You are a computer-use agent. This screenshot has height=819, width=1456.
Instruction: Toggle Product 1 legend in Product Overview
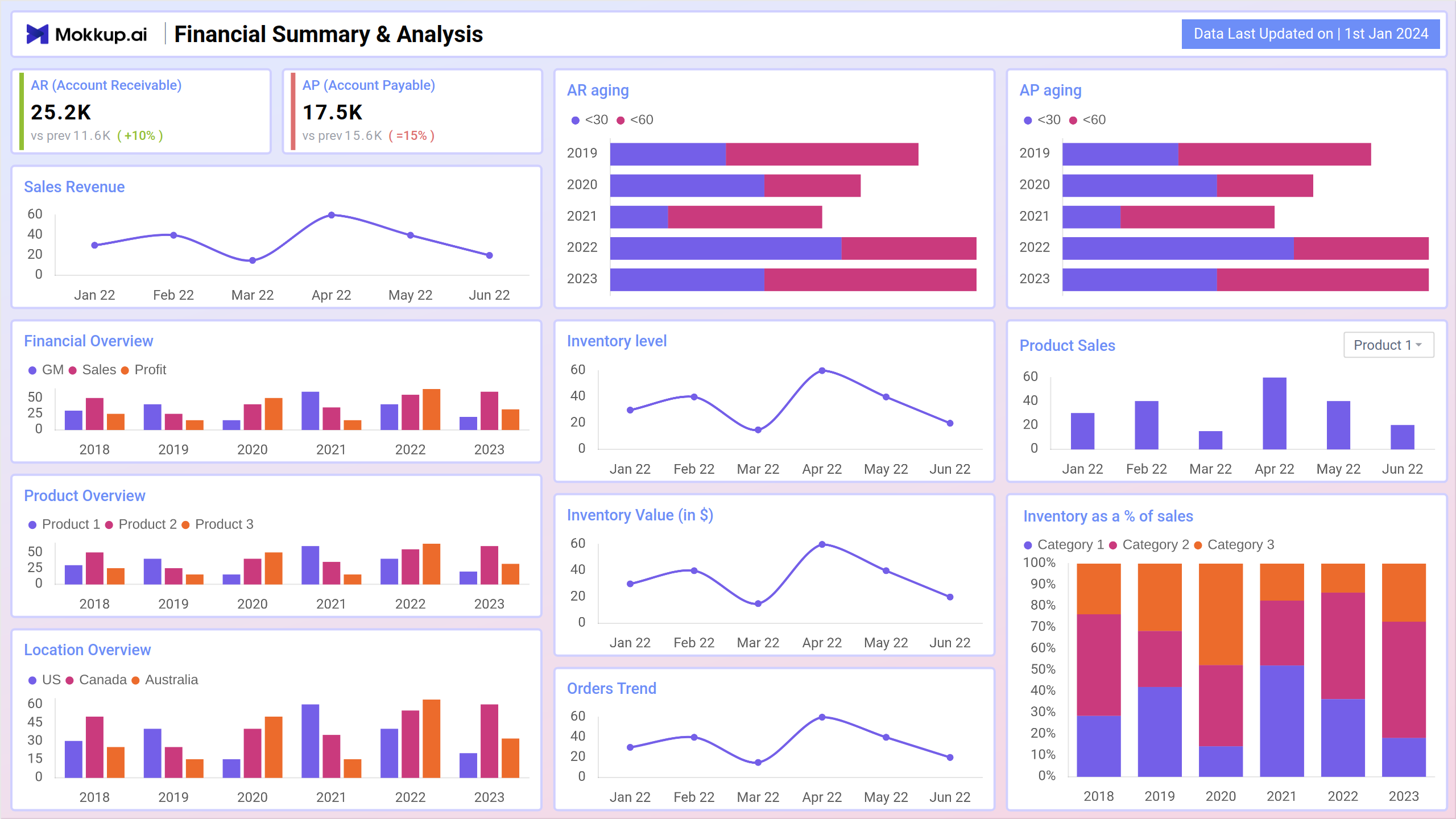(64, 524)
